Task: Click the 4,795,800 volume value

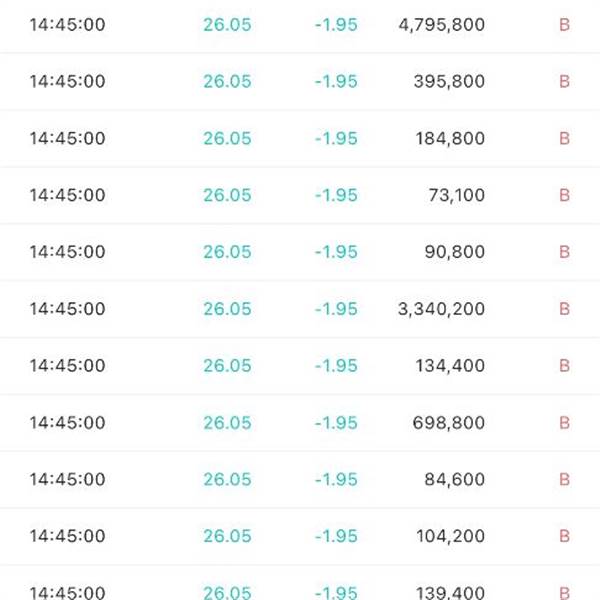Action: coord(441,24)
